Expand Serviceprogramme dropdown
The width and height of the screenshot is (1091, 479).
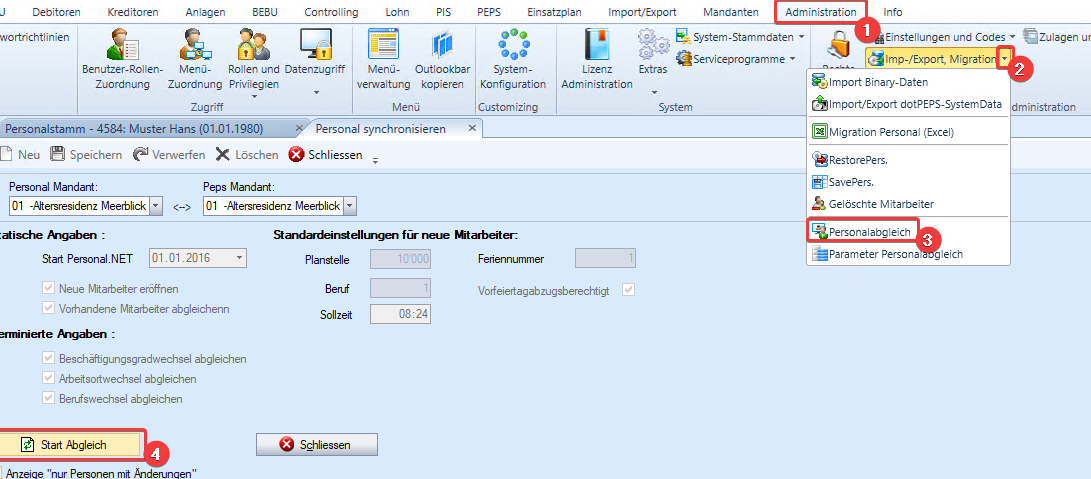click(x=793, y=59)
